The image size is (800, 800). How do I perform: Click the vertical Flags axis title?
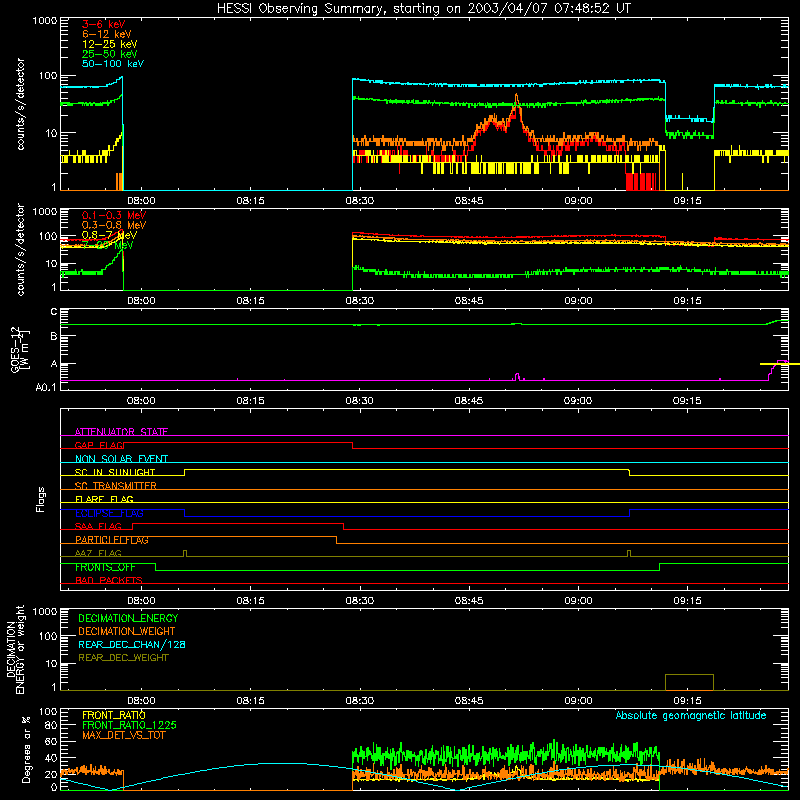coord(41,499)
